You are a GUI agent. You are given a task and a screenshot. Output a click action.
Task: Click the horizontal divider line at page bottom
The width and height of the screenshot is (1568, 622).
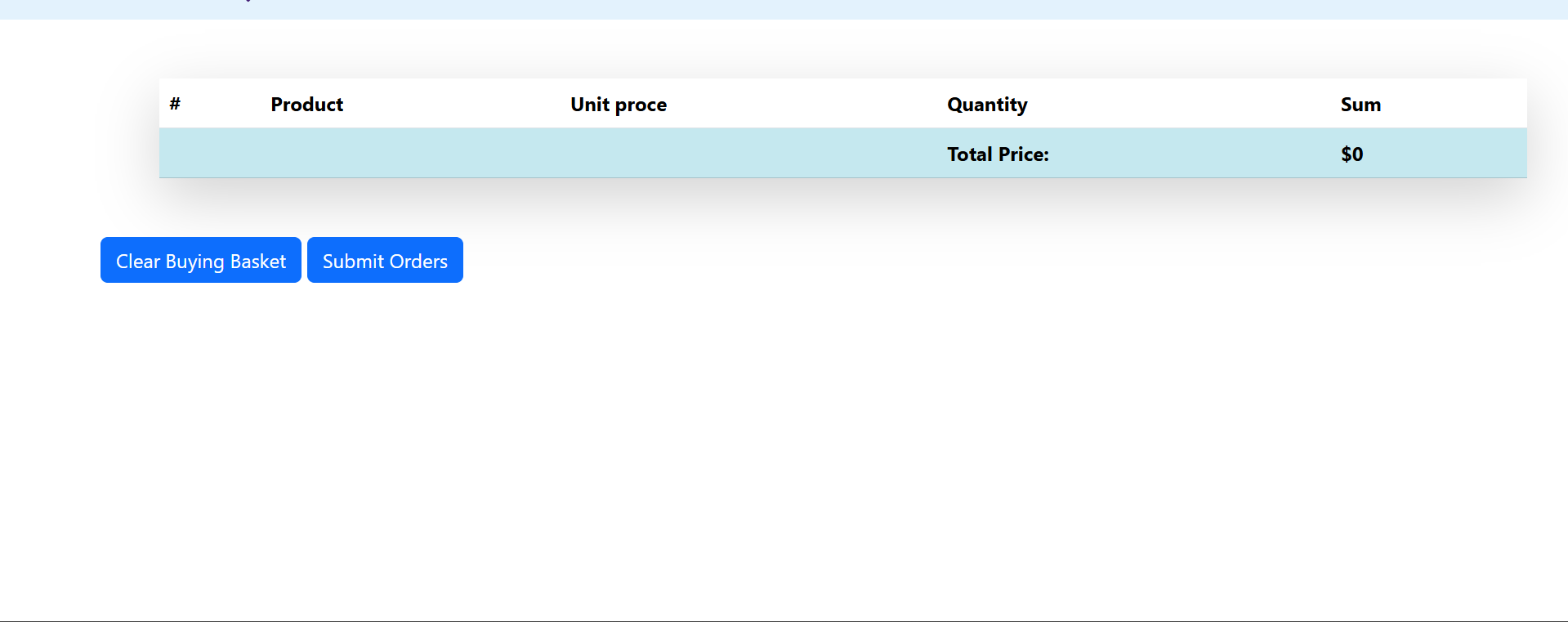pyautogui.click(x=784, y=620)
